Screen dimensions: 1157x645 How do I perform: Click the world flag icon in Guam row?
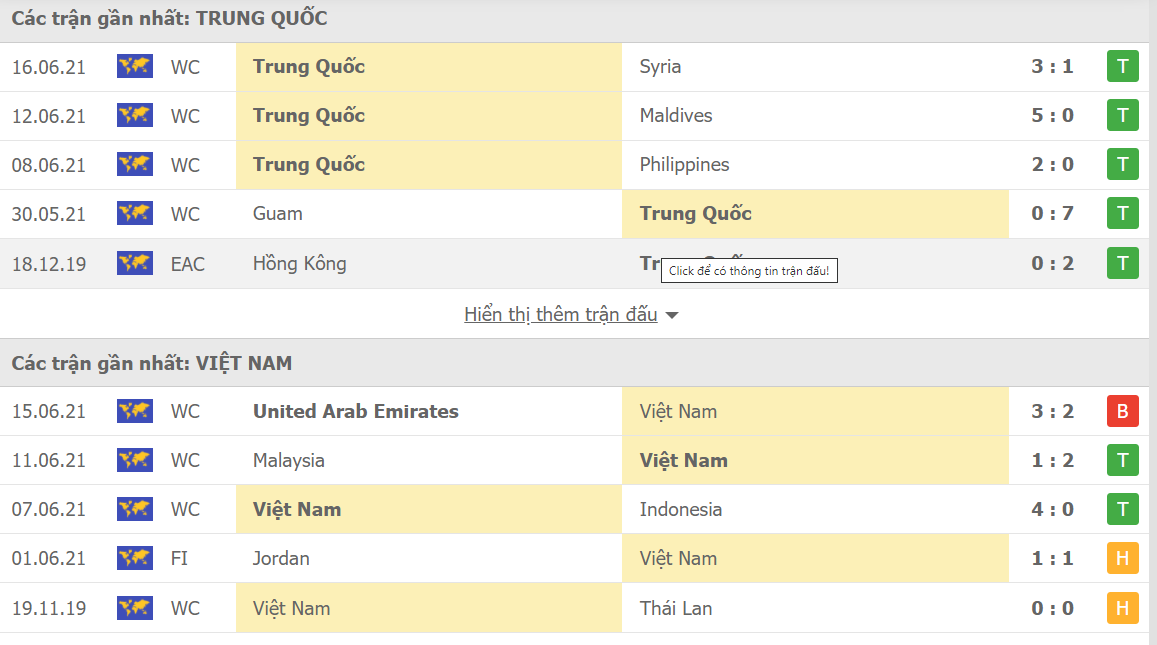pos(135,214)
